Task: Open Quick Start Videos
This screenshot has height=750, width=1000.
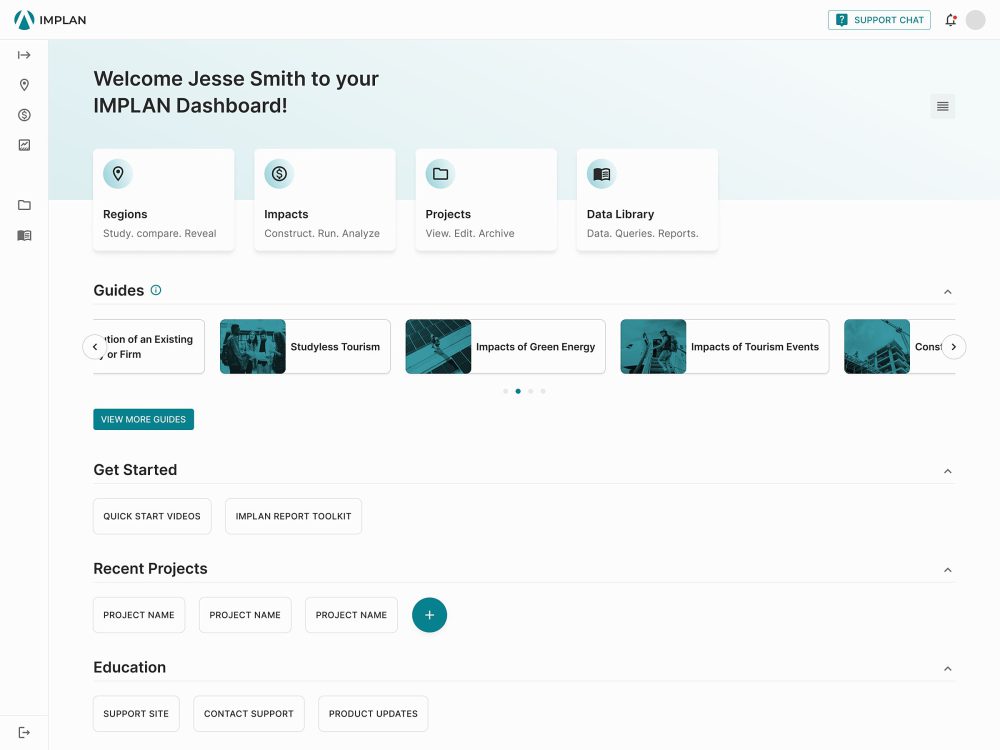Action: 152,516
